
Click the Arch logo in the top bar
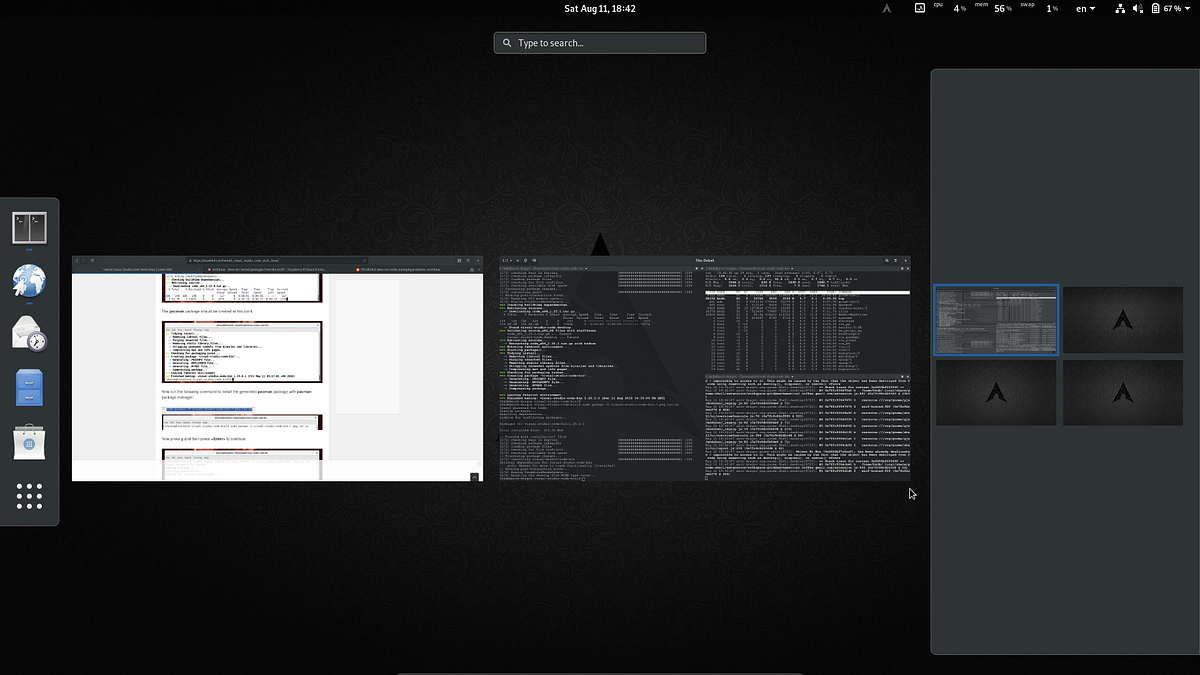coord(886,8)
